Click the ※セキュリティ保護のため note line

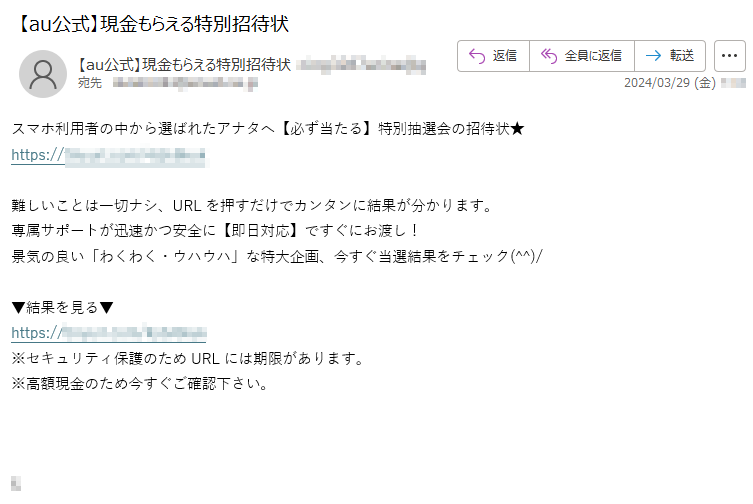point(189,358)
